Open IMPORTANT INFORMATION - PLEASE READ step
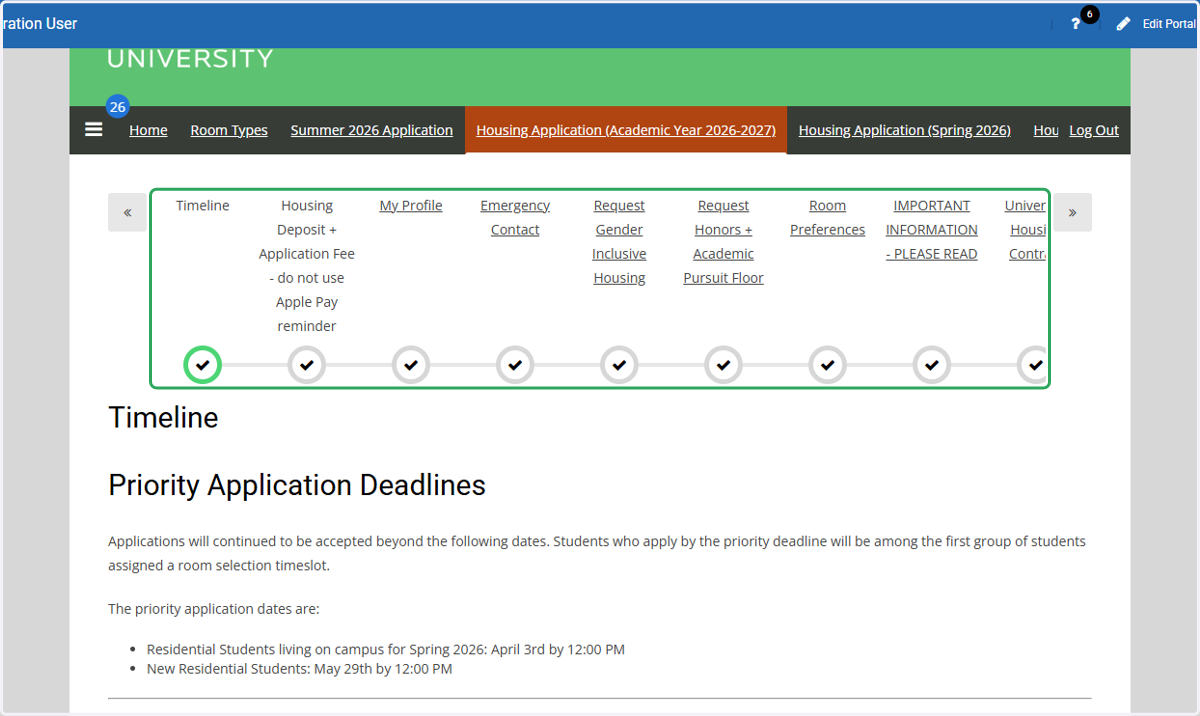The image size is (1200, 716). (931, 229)
